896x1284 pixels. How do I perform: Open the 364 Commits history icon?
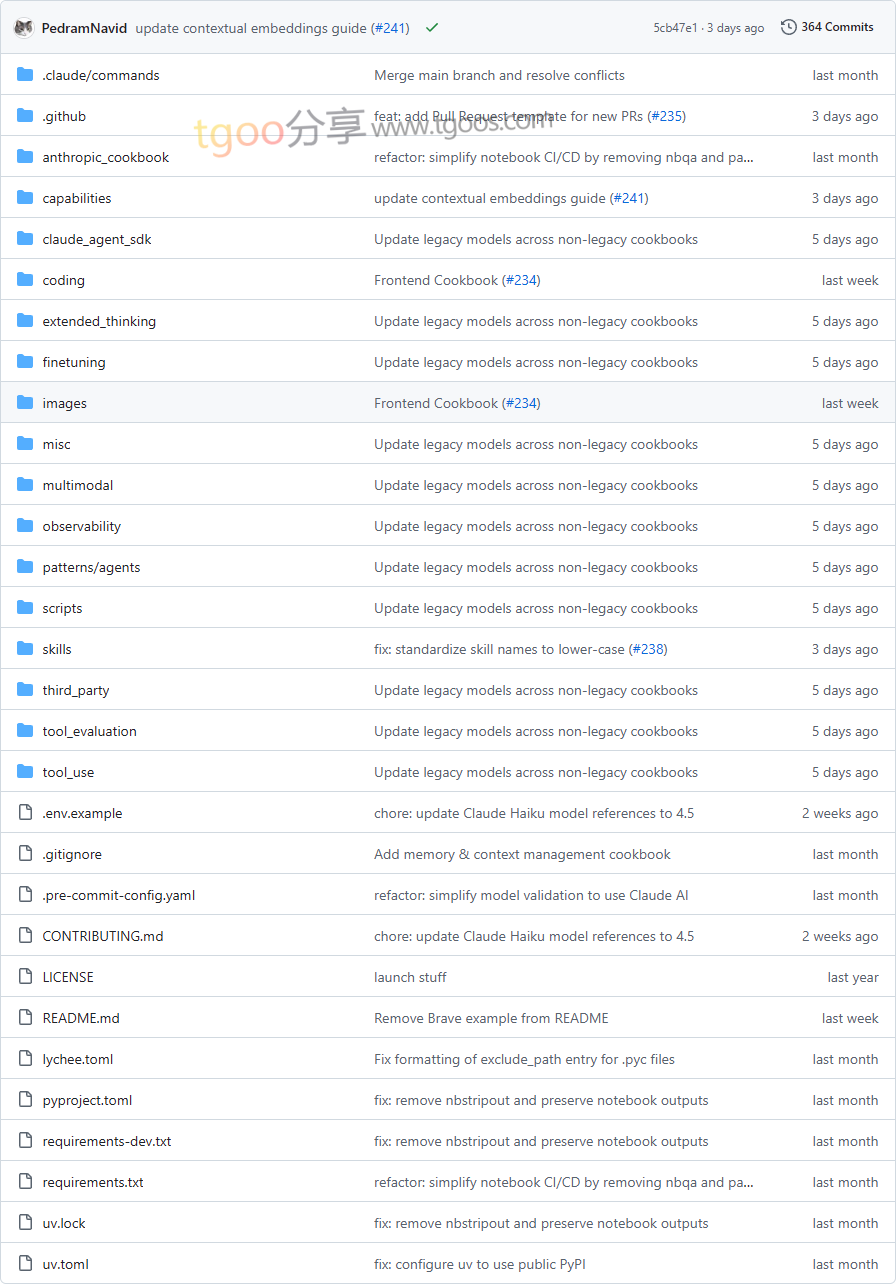(x=789, y=27)
